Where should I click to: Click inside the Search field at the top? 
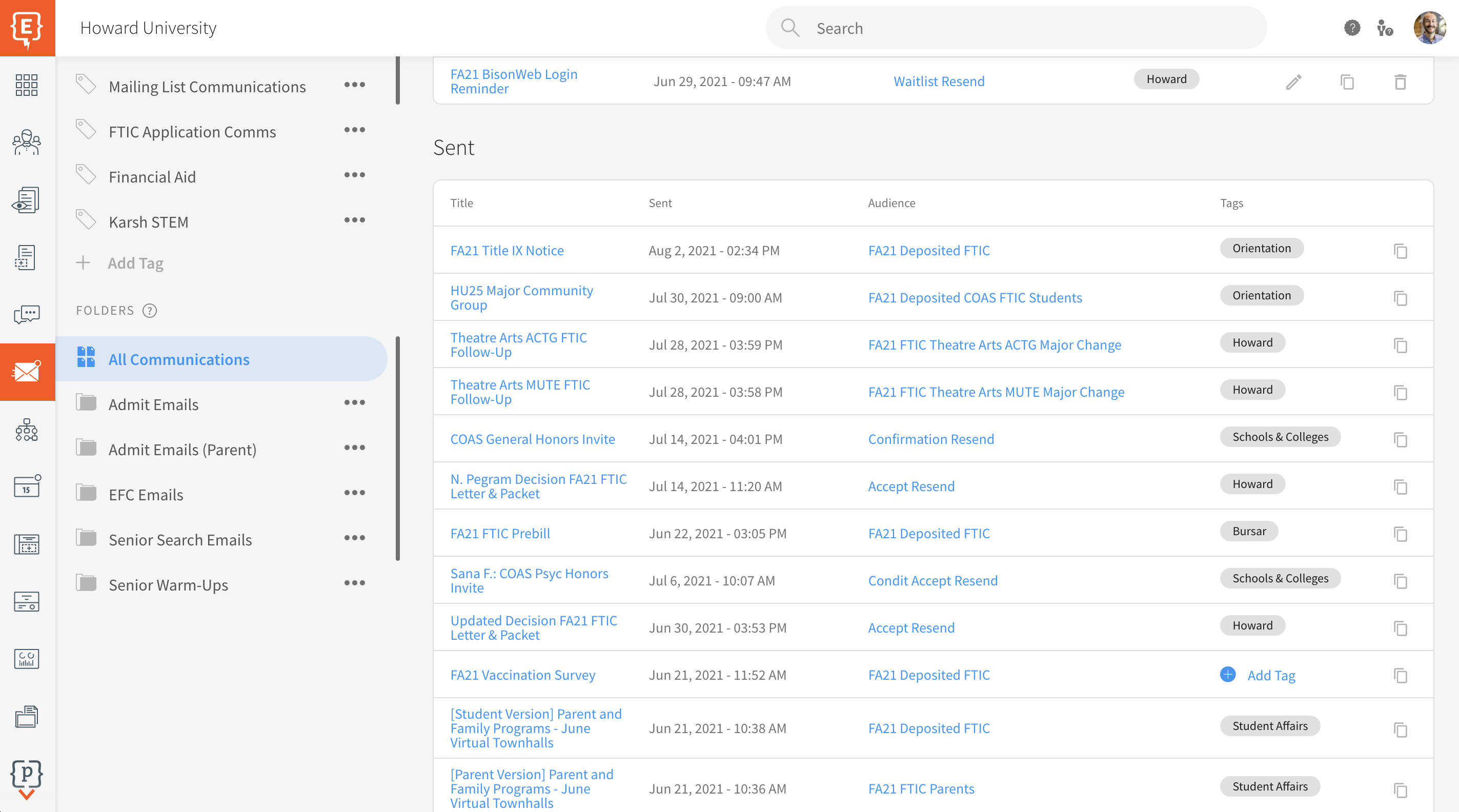pos(1014,28)
